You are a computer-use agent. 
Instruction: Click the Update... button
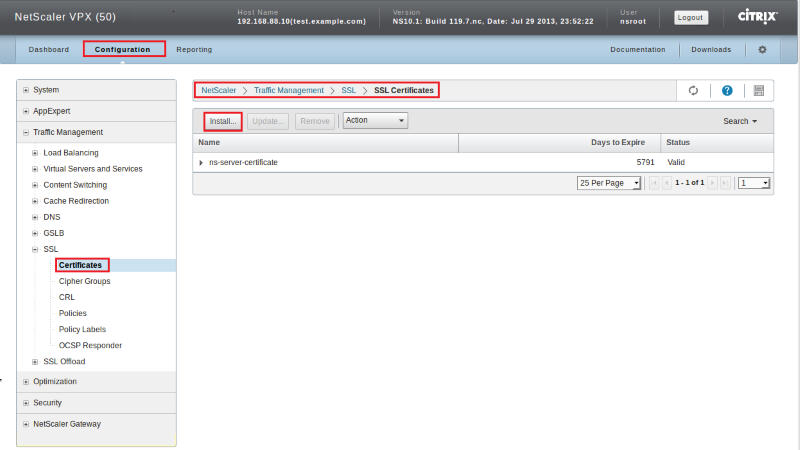(x=268, y=121)
